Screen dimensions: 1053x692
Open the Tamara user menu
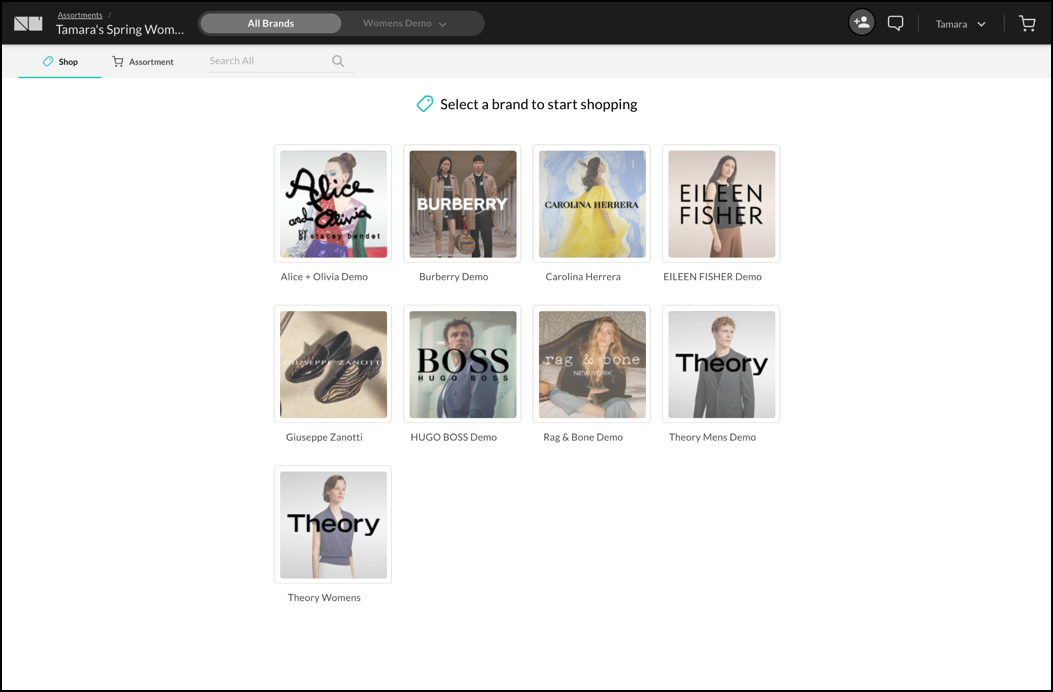[960, 24]
